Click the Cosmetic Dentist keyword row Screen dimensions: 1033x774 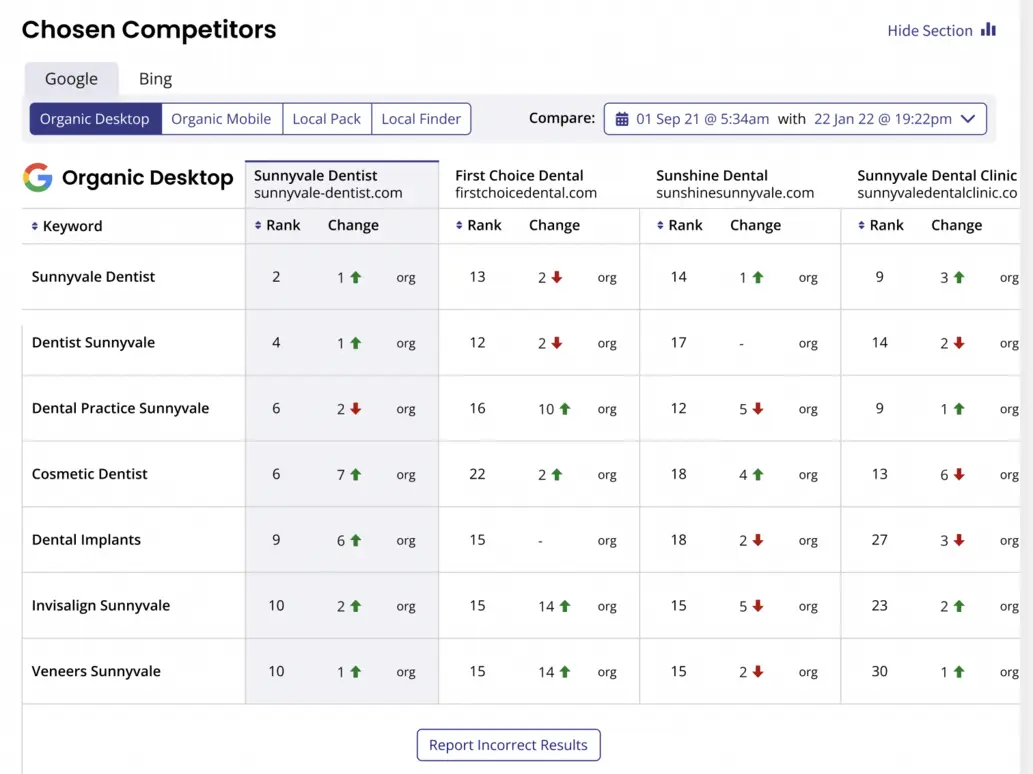pyautogui.click(x=90, y=474)
